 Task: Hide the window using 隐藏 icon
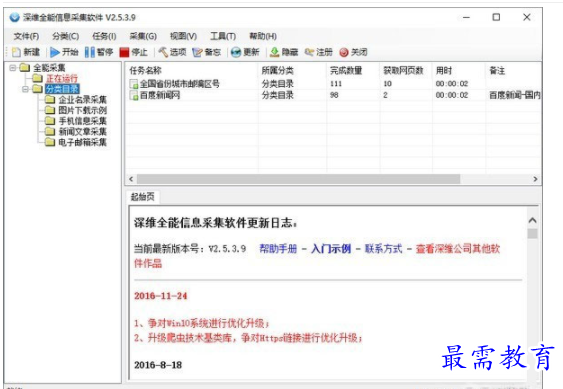coord(274,52)
